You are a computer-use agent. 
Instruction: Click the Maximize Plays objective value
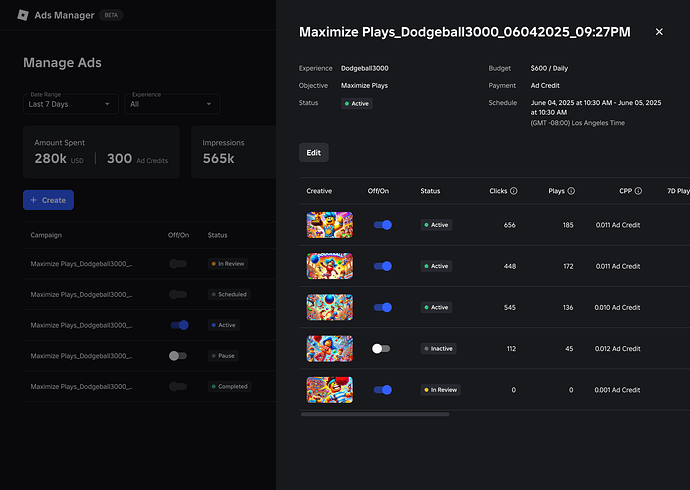click(364, 85)
